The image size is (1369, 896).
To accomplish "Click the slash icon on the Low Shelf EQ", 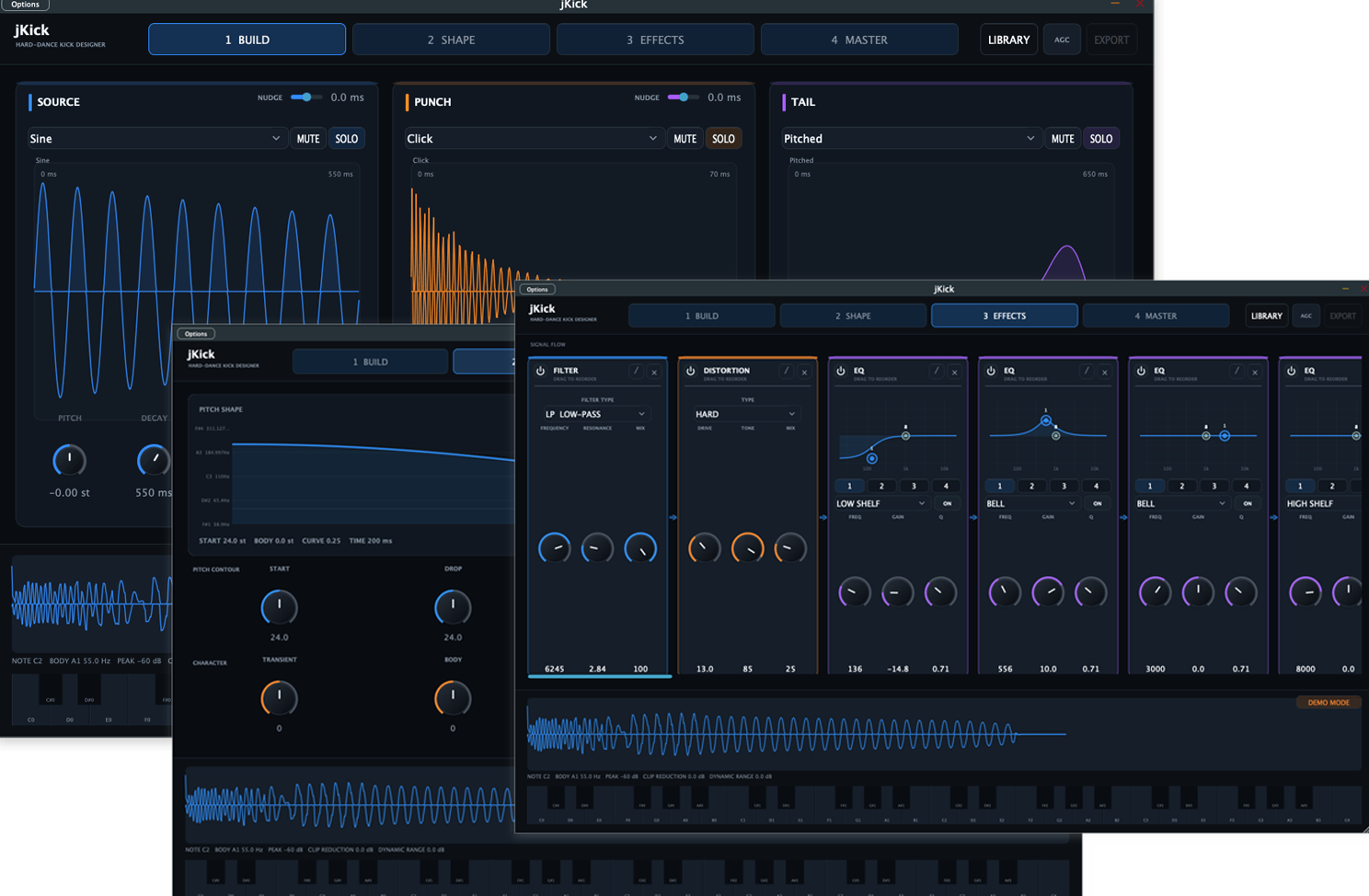I will point(936,372).
